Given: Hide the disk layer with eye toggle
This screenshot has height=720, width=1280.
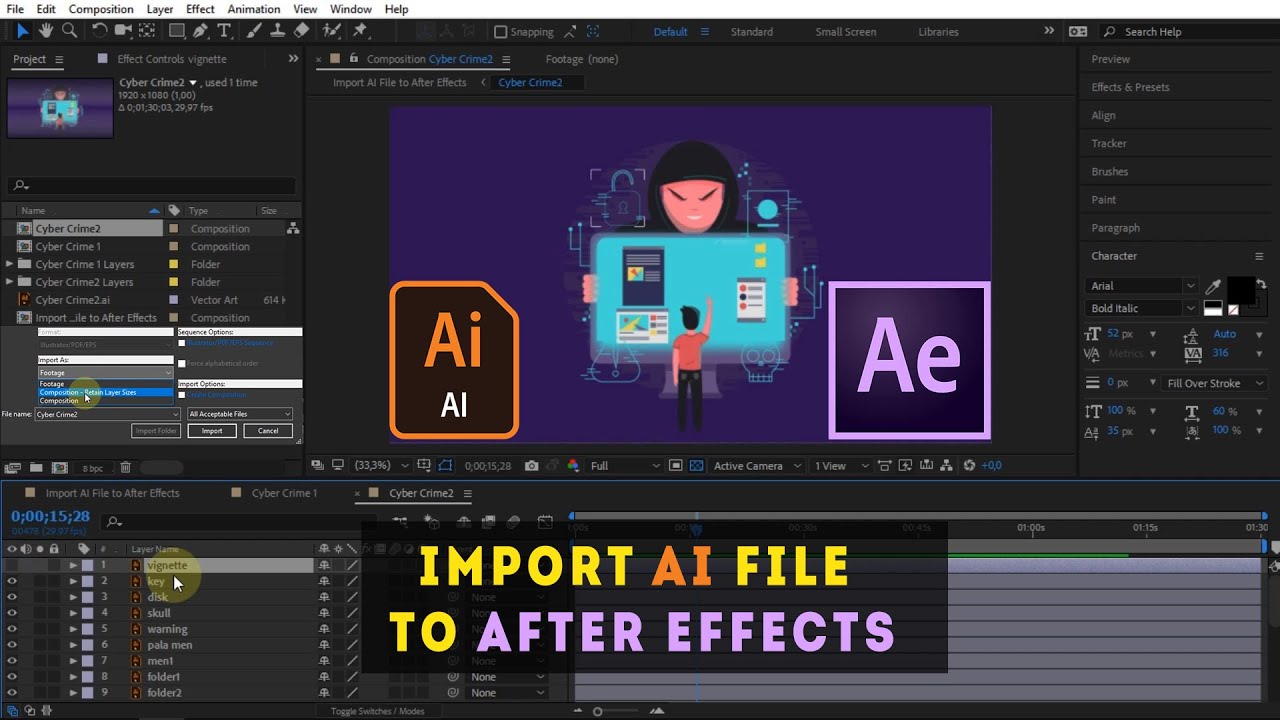Looking at the screenshot, I should (12, 597).
